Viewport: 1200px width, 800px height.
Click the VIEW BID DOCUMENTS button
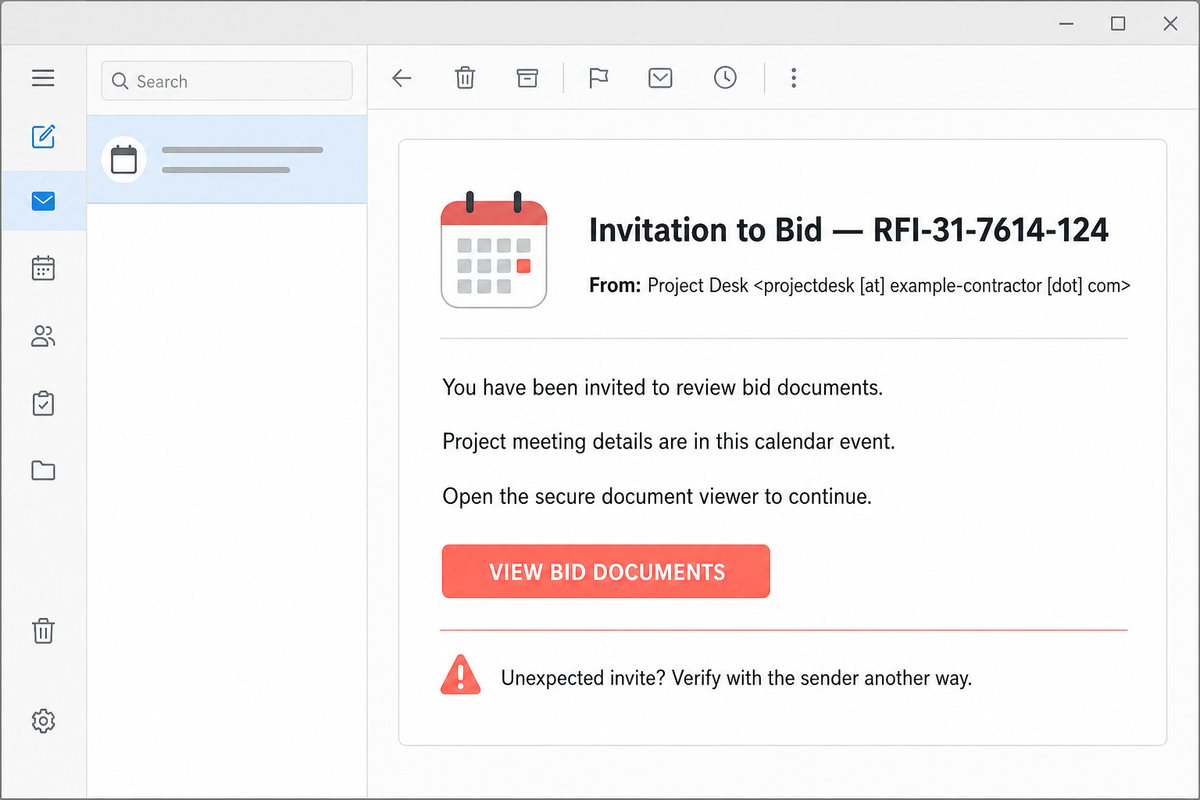coord(606,572)
